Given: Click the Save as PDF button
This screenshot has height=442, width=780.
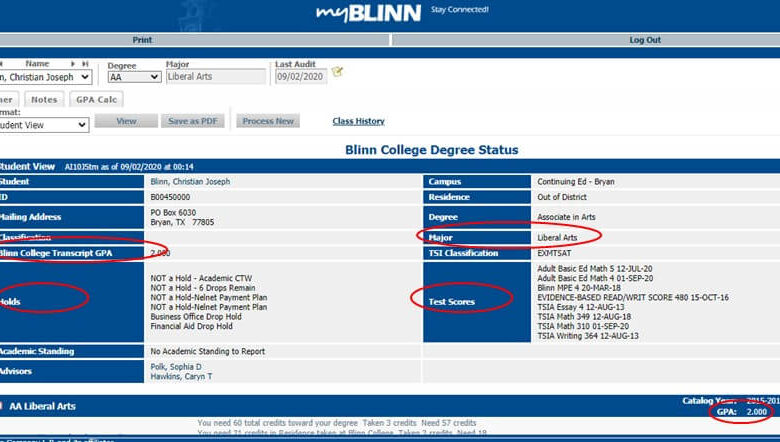Looking at the screenshot, I should coord(193,121).
